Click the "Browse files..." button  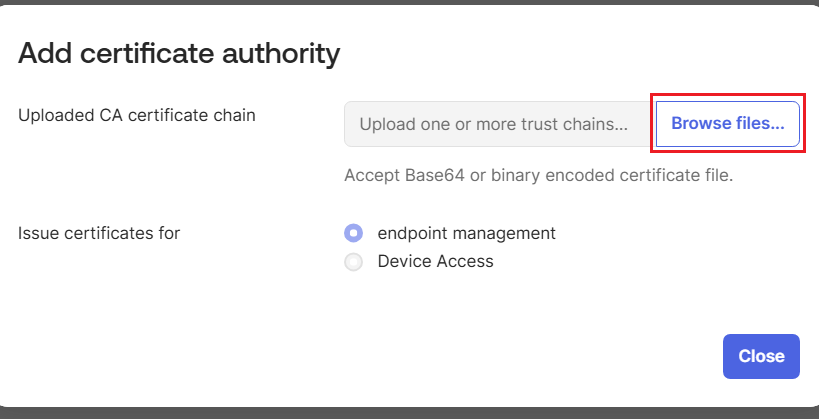pyautogui.click(x=727, y=124)
